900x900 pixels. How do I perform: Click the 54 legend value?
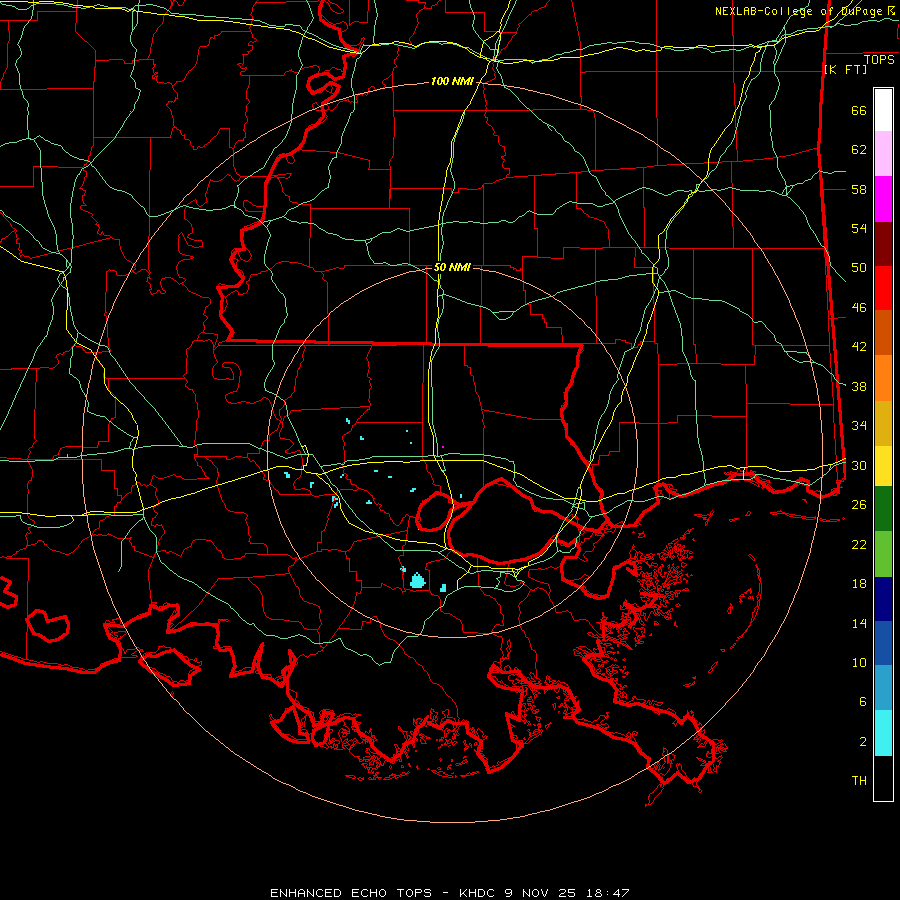point(859,228)
